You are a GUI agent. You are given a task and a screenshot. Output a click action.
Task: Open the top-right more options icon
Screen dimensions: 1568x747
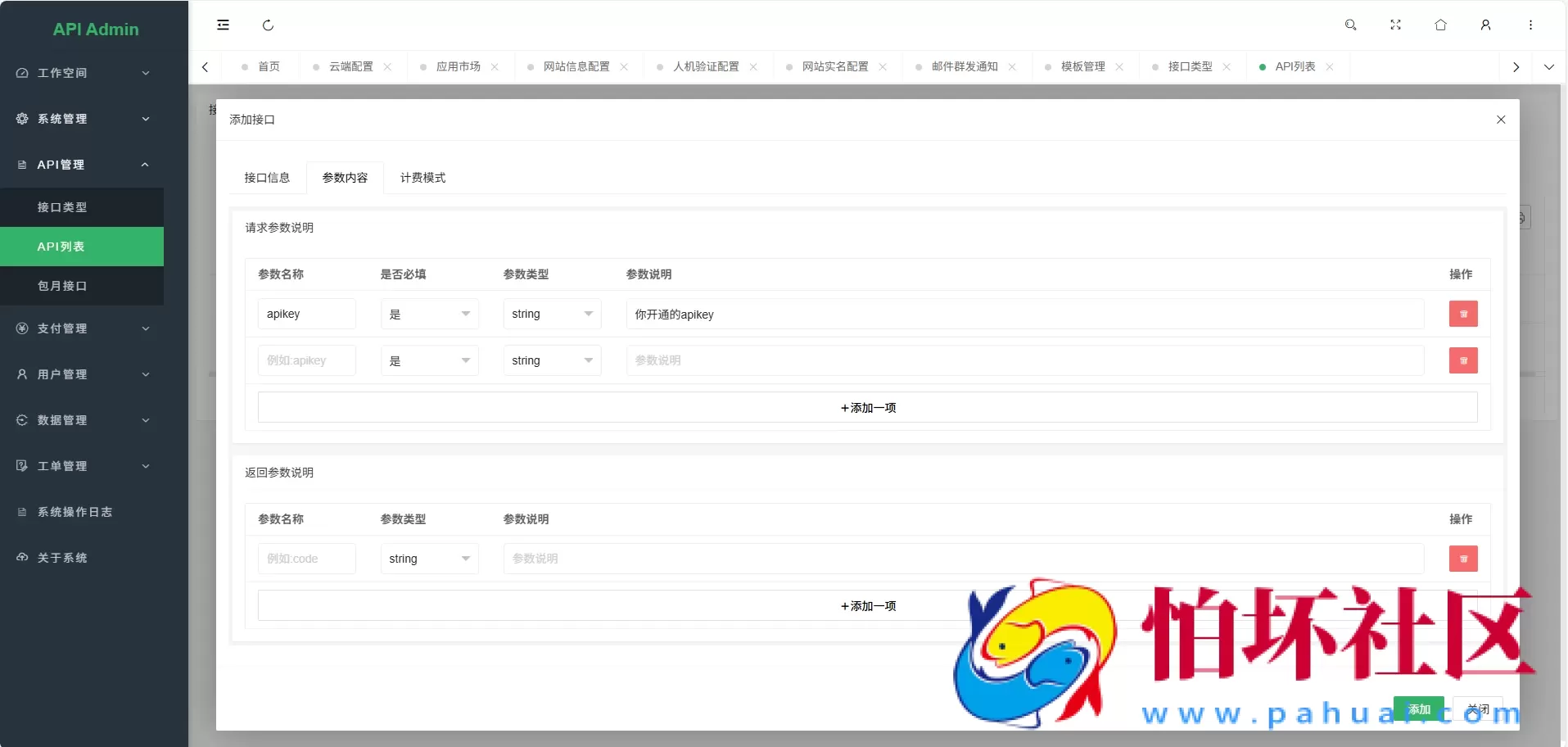pos(1530,25)
